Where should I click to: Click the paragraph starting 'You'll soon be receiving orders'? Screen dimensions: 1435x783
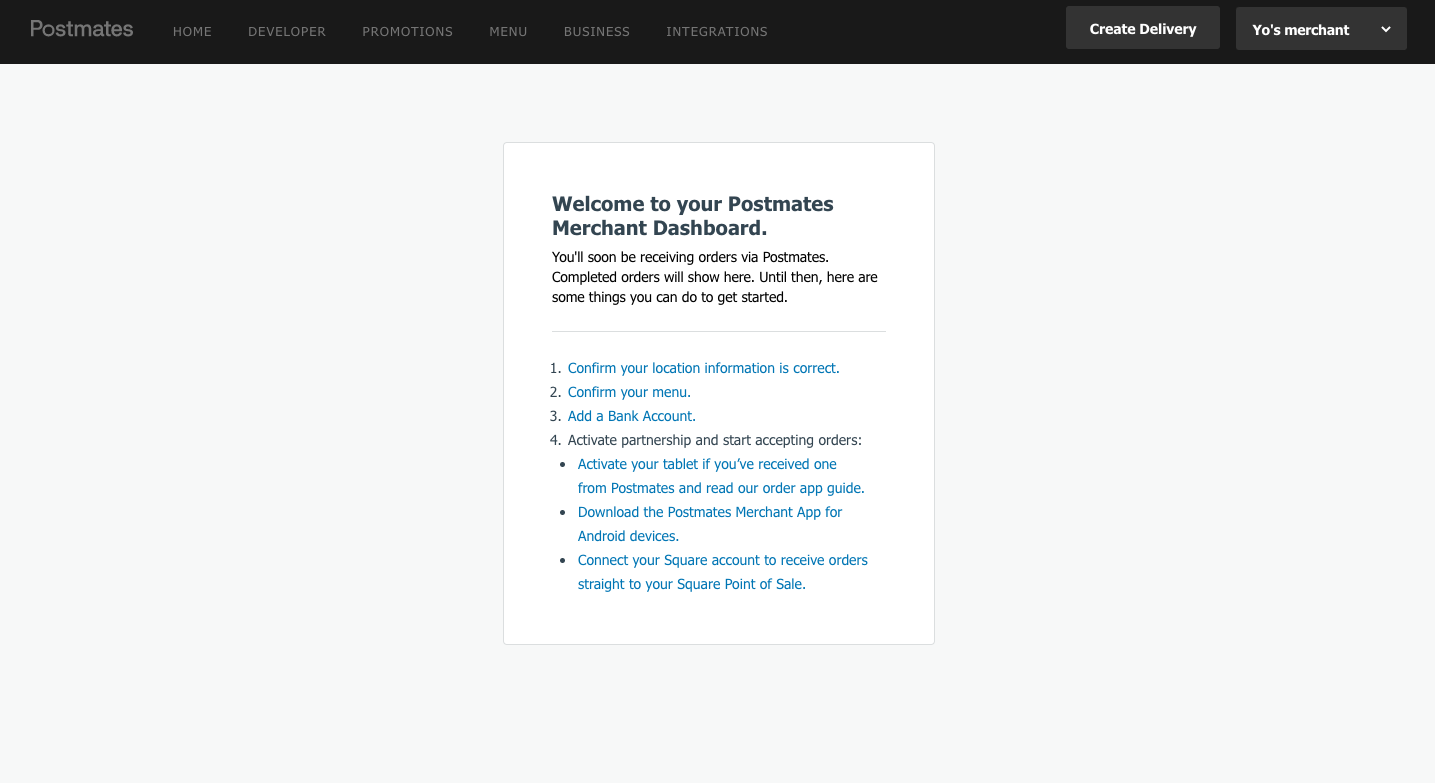pos(715,277)
